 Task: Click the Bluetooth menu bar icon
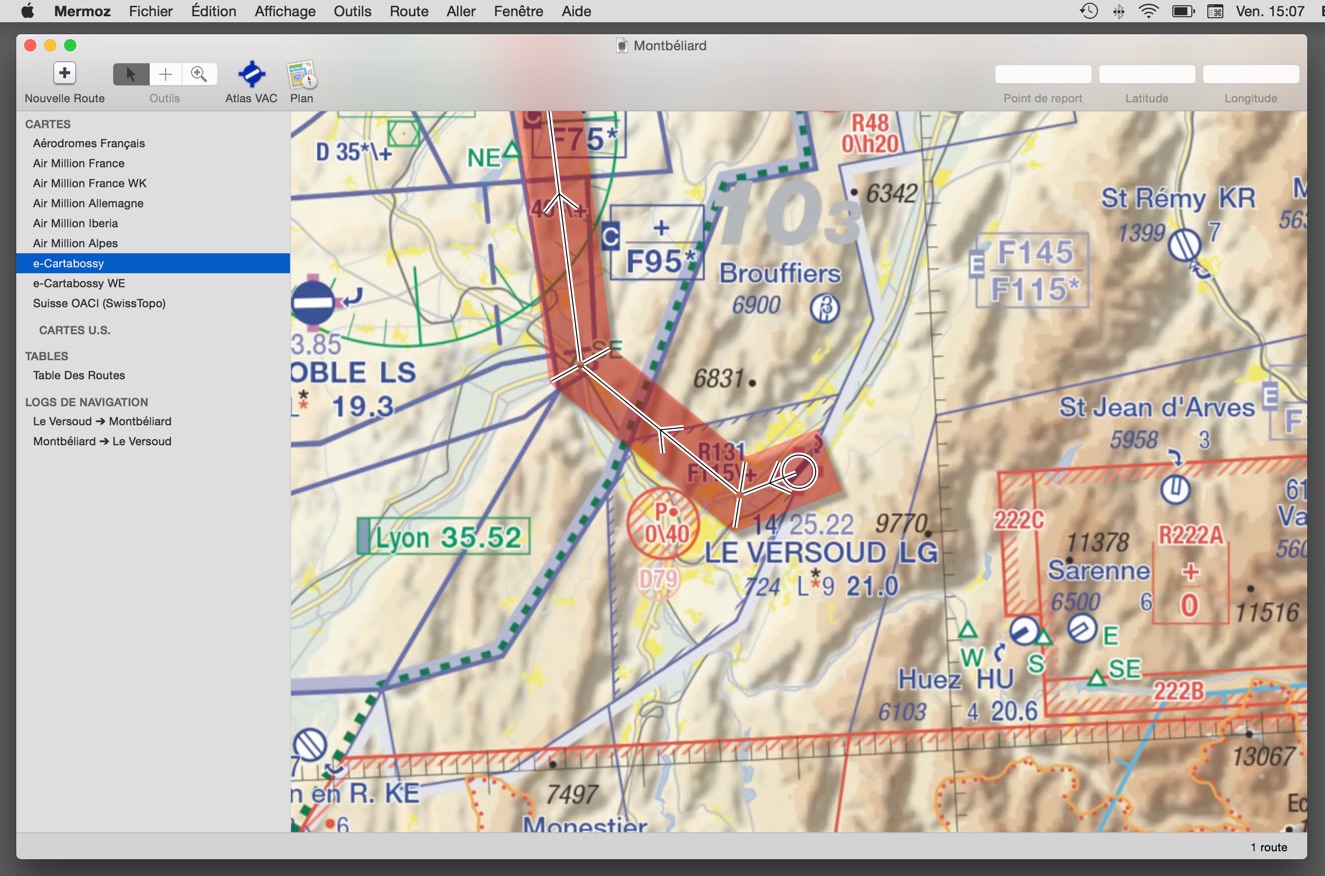(1119, 11)
